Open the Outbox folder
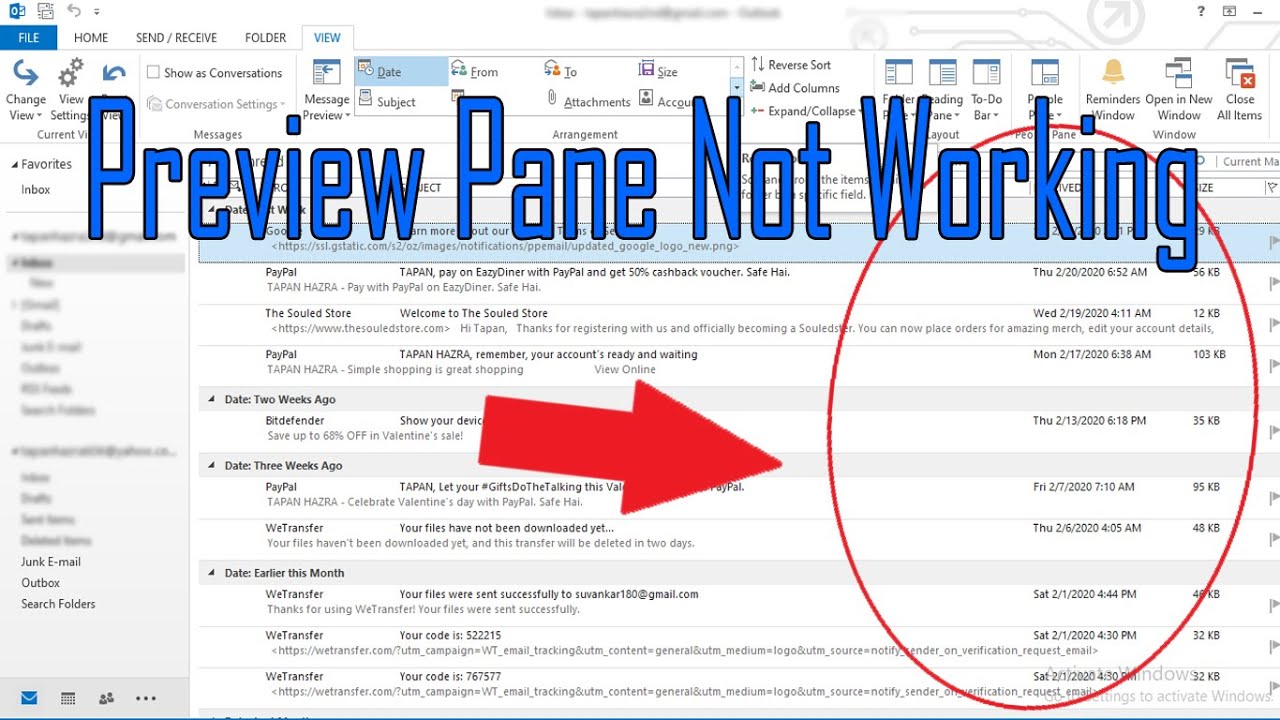Viewport: 1280px width, 720px height. tap(41, 582)
